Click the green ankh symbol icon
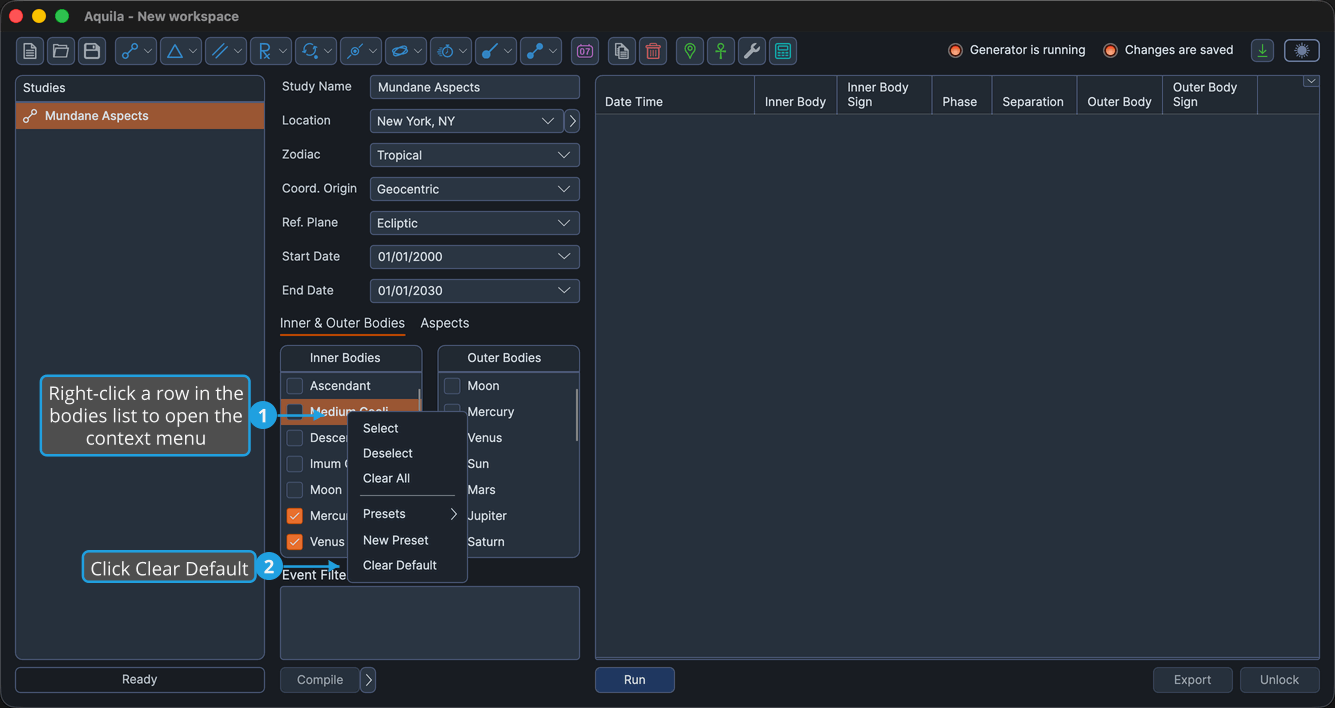Viewport: 1335px width, 708px height. click(721, 51)
